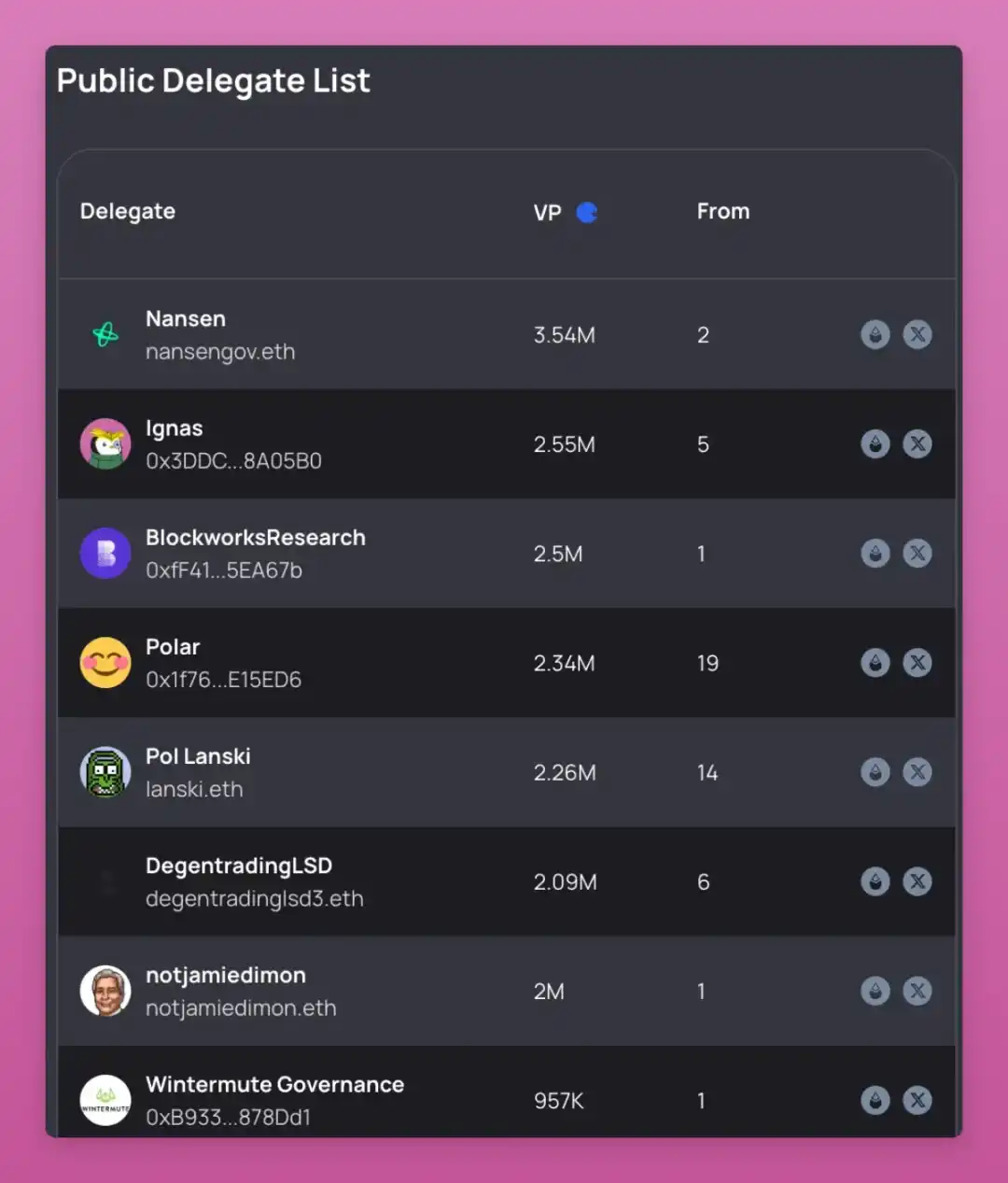The width and height of the screenshot is (1008, 1183).
Task: Open DegentradingLSD's X profile icon
Action: (917, 881)
